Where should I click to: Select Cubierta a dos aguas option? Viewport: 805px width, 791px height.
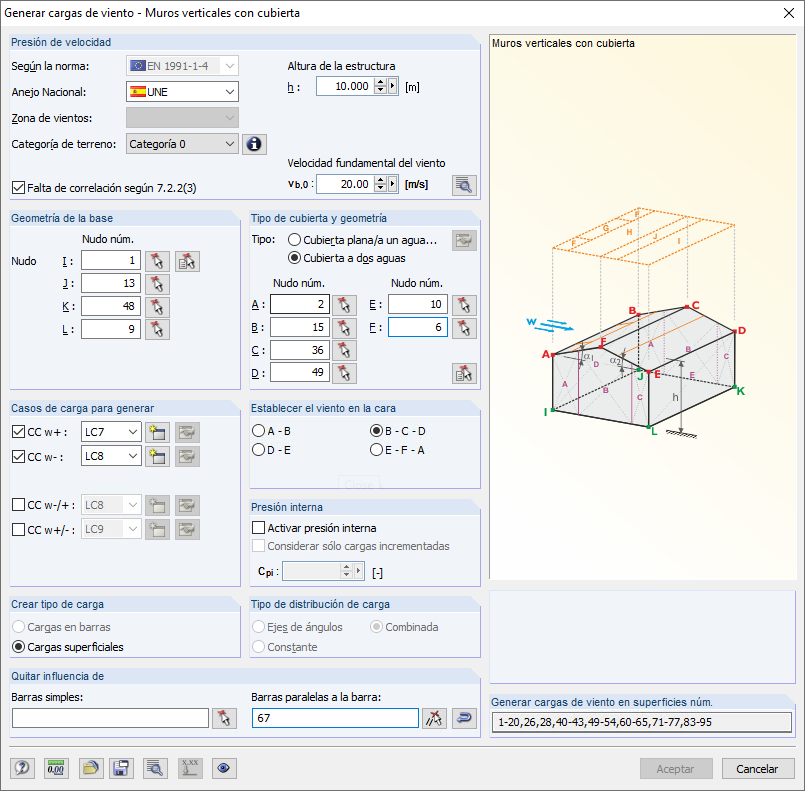click(294, 258)
